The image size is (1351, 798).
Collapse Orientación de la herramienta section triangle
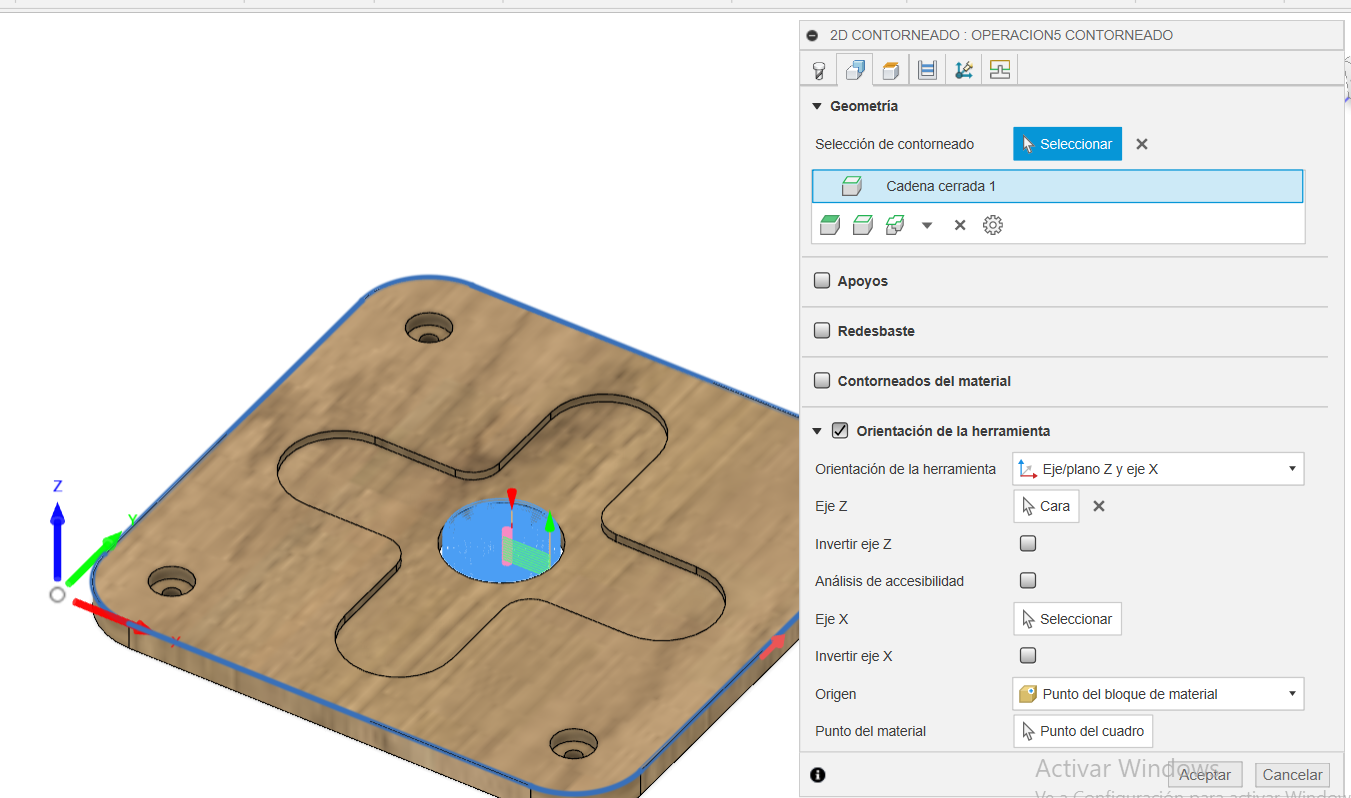[x=817, y=431]
